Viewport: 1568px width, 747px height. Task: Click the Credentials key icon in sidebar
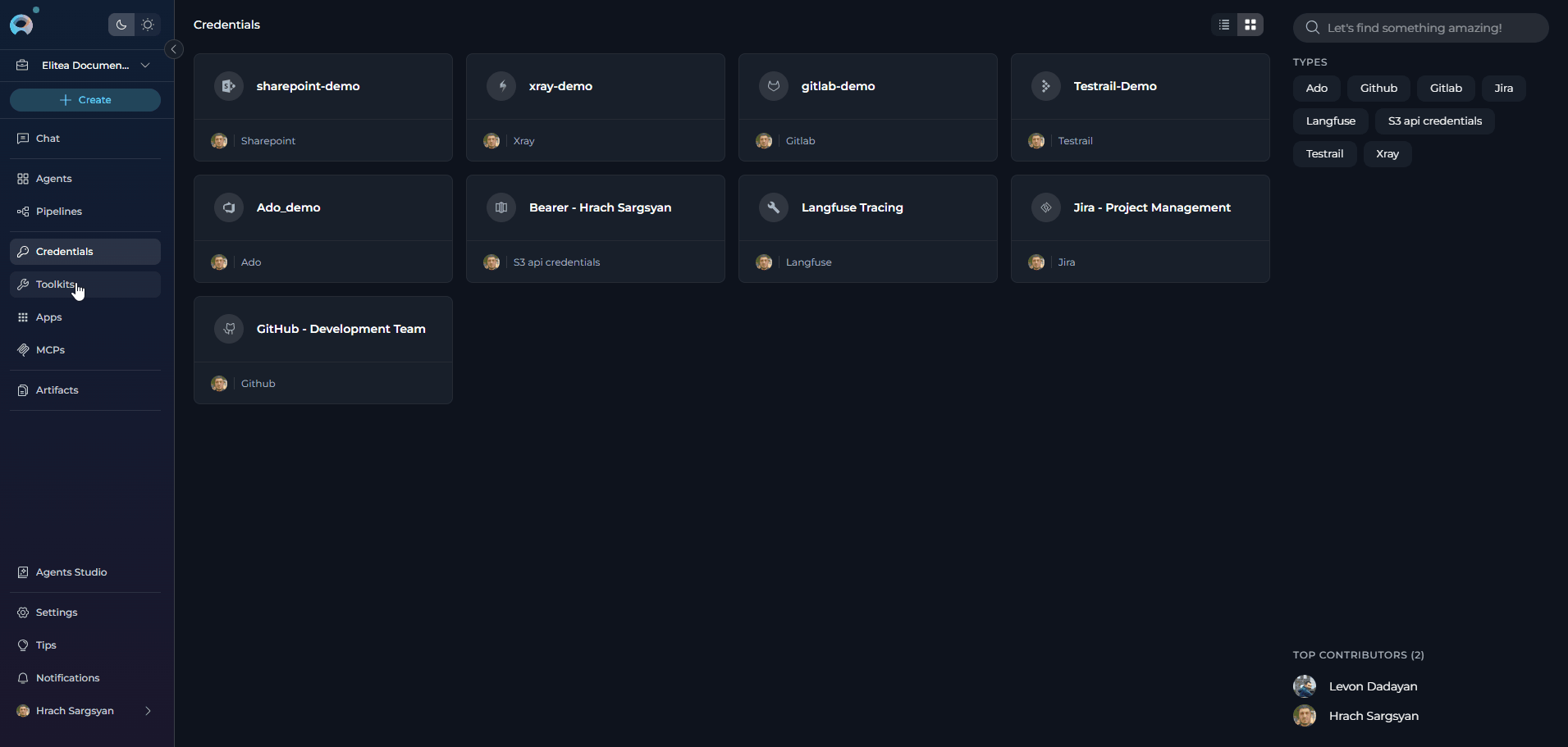23,252
